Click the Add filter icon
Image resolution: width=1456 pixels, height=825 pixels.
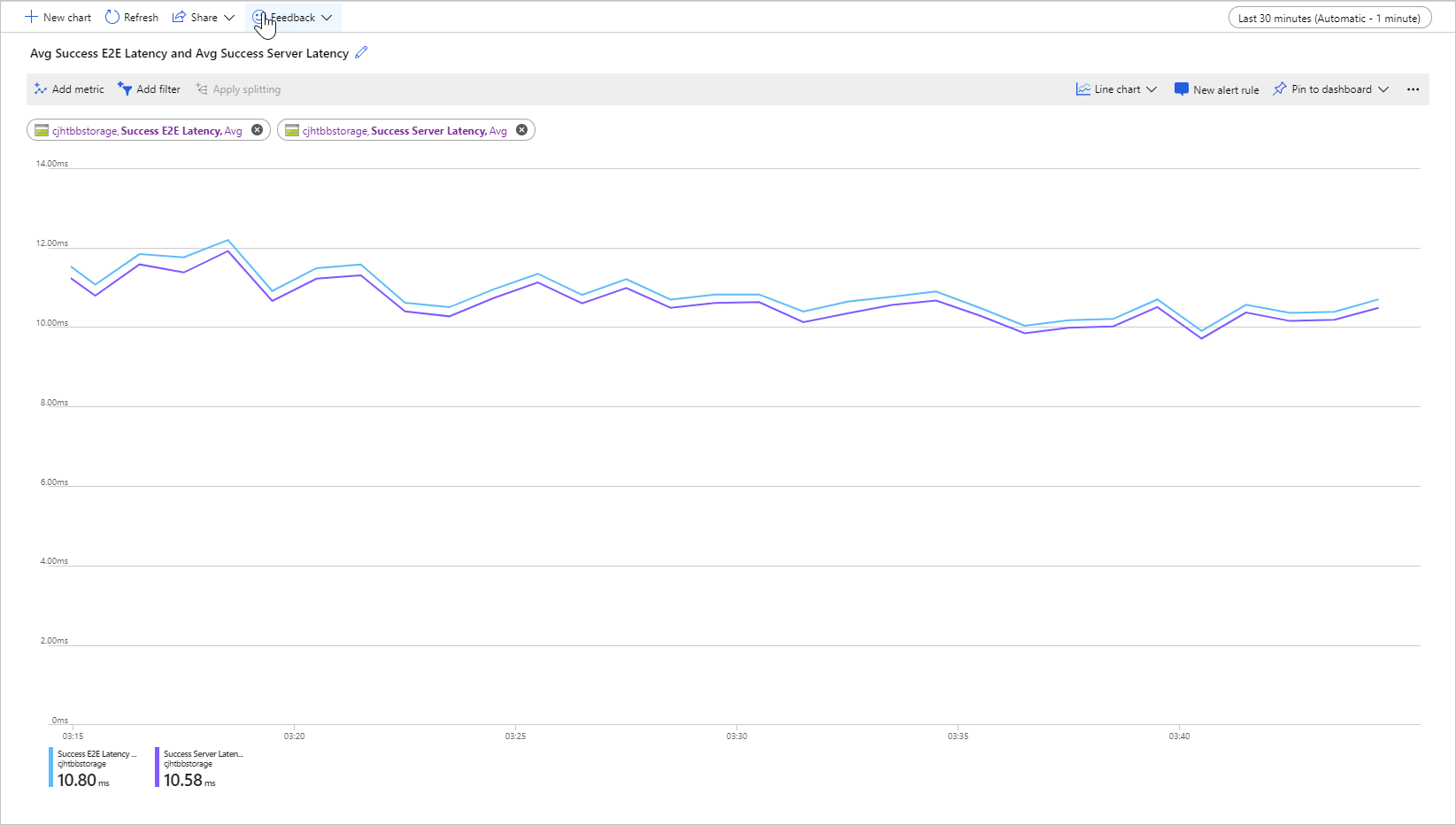tap(125, 89)
